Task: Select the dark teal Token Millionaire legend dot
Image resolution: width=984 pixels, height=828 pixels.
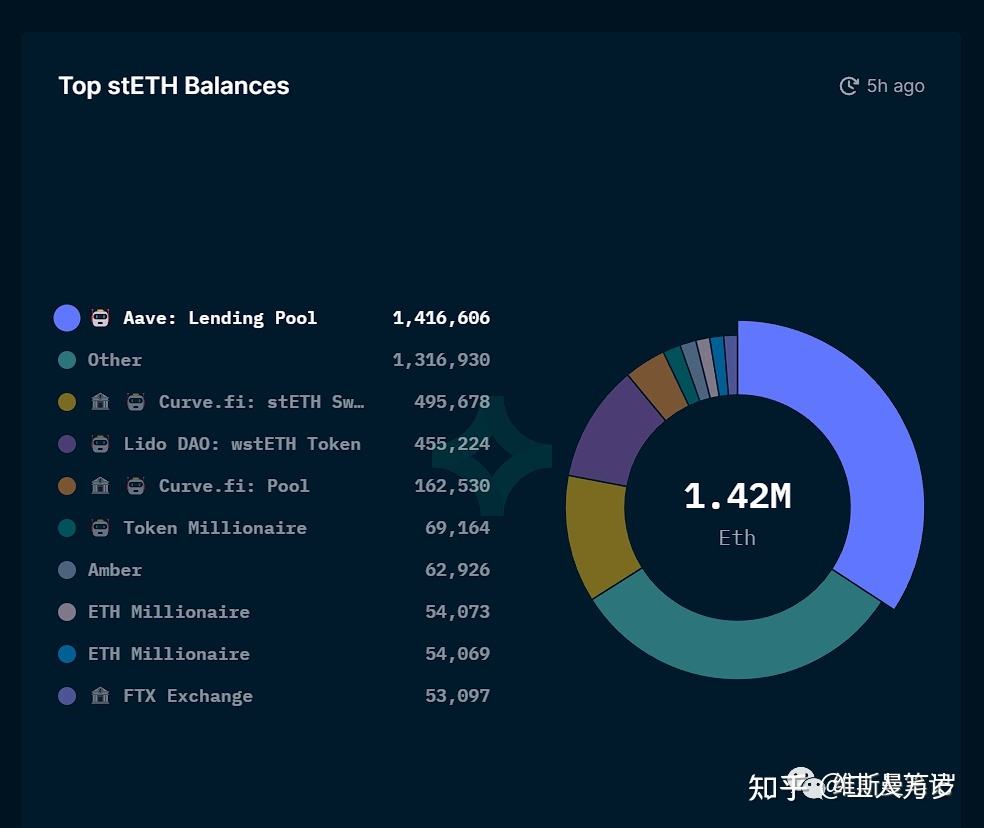Action: [67, 528]
